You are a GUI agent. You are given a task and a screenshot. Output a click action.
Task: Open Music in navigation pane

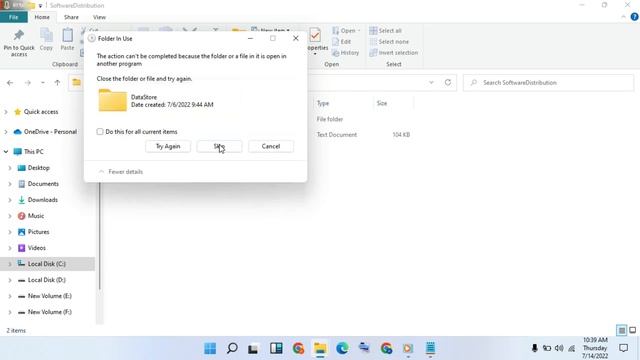point(36,216)
